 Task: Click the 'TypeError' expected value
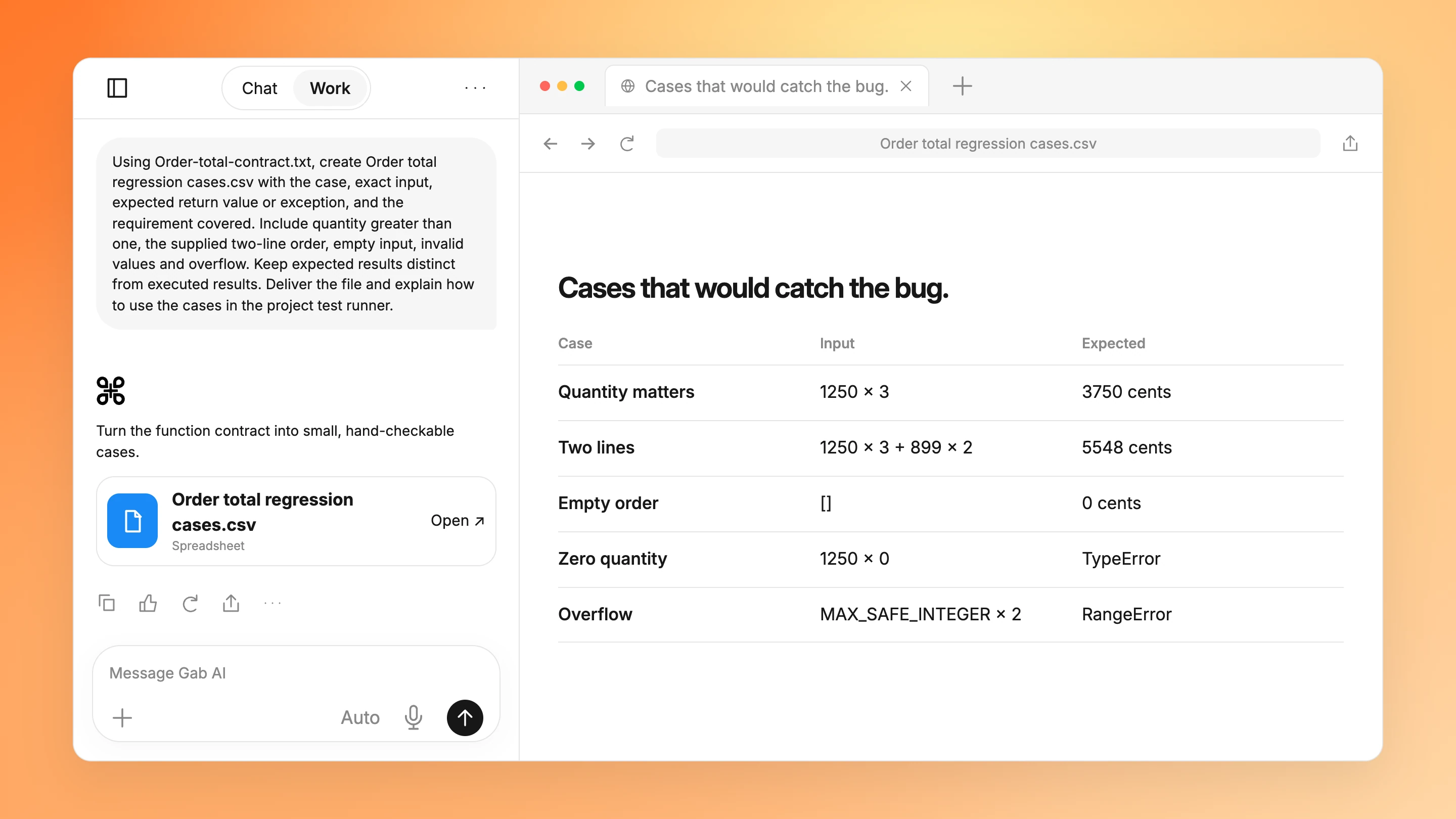point(1121,559)
